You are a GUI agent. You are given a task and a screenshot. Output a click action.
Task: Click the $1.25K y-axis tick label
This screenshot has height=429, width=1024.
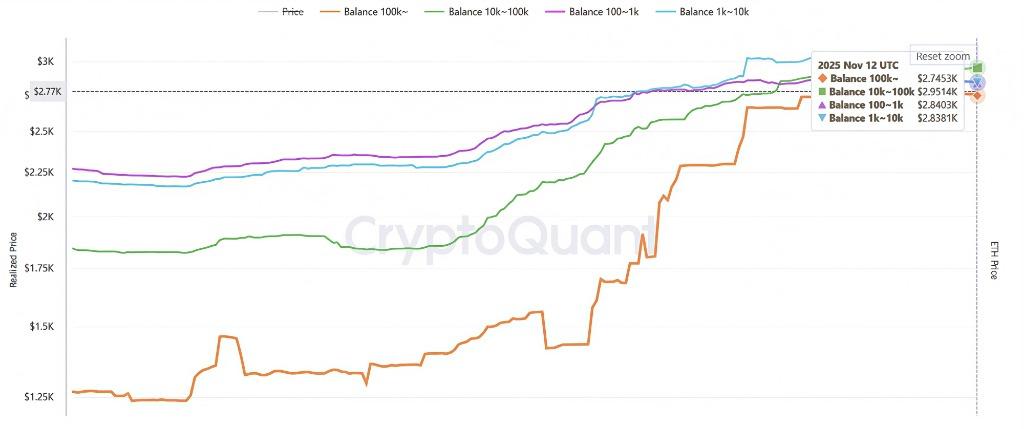click(x=40, y=397)
